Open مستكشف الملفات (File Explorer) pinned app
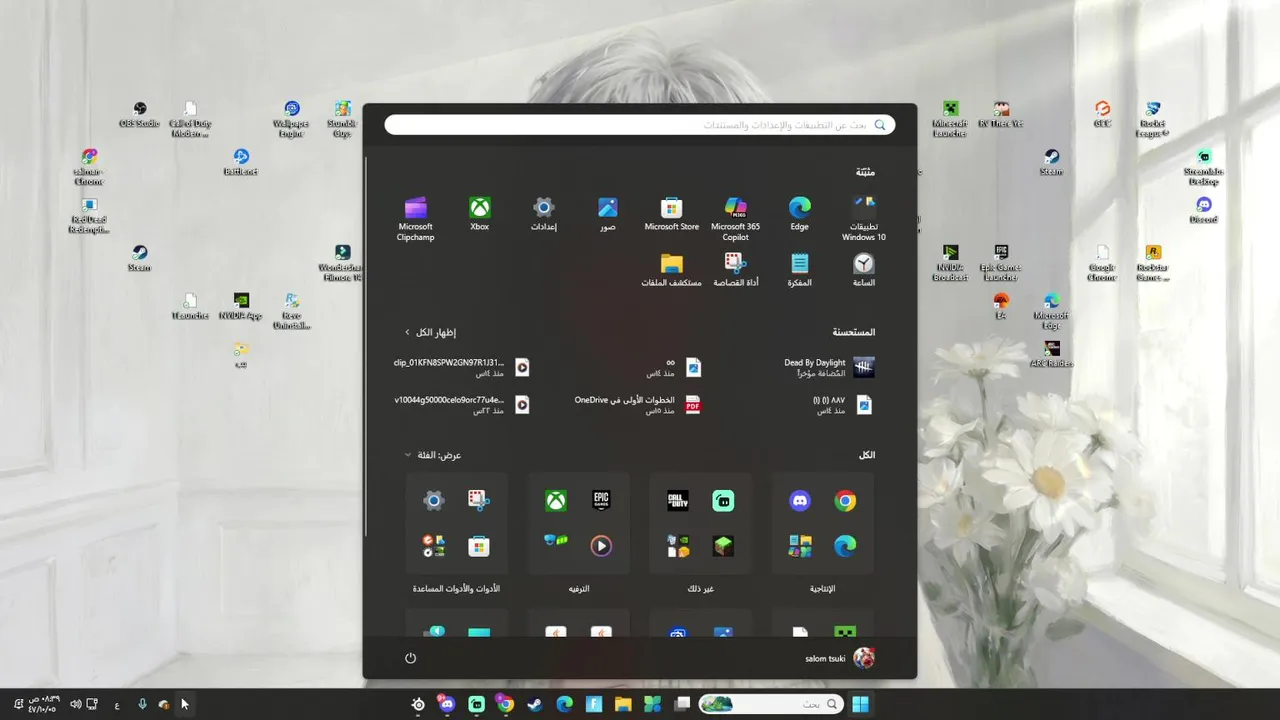 coord(671,270)
